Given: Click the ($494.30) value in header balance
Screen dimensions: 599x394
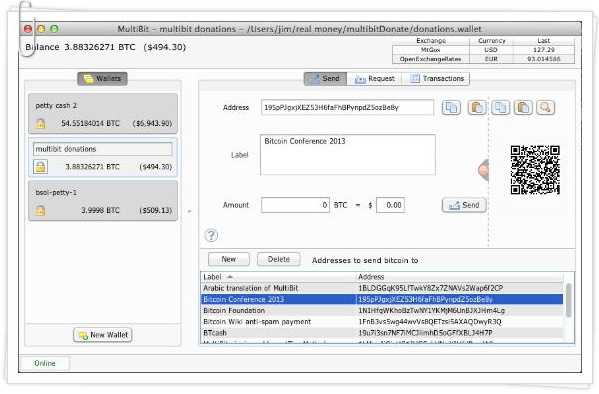Looking at the screenshot, I should 165,47.
